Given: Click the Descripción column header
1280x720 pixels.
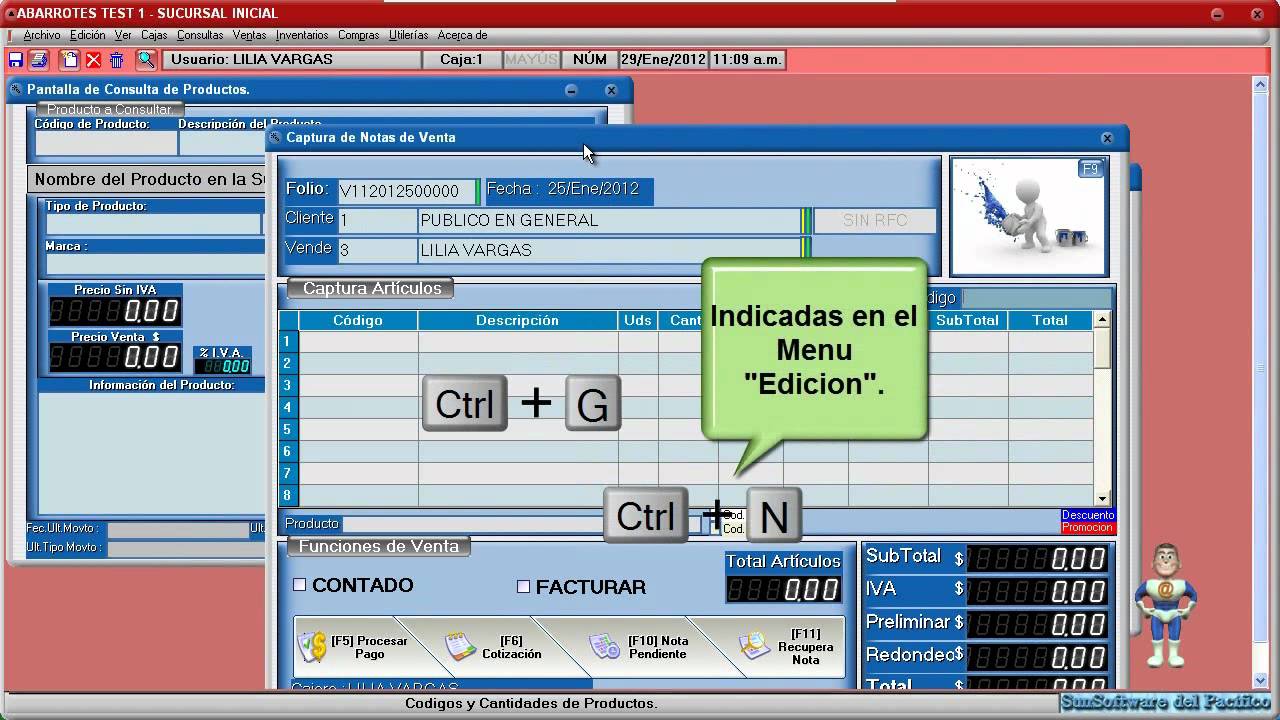Looking at the screenshot, I should click(517, 320).
